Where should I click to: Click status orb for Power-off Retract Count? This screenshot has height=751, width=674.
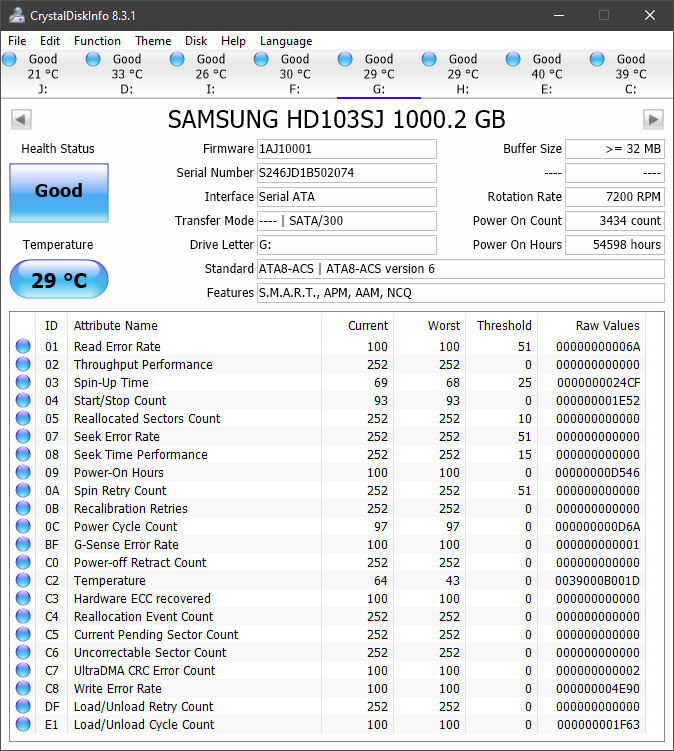[23, 562]
